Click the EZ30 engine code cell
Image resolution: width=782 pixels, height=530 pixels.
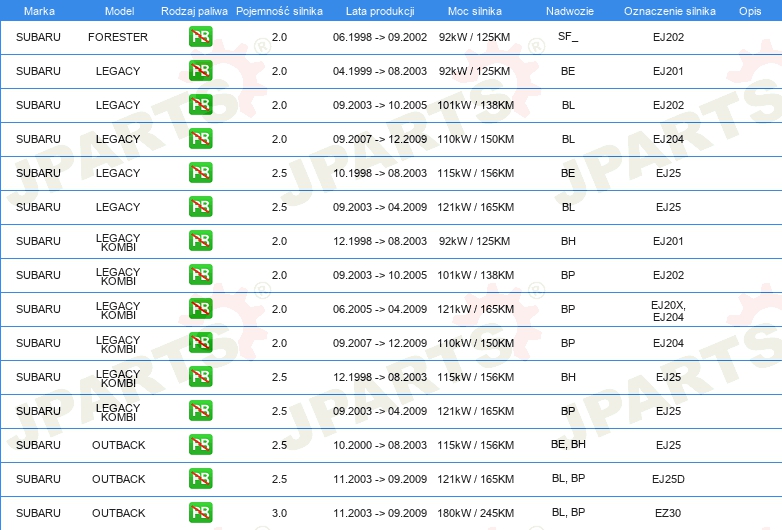[668, 513]
